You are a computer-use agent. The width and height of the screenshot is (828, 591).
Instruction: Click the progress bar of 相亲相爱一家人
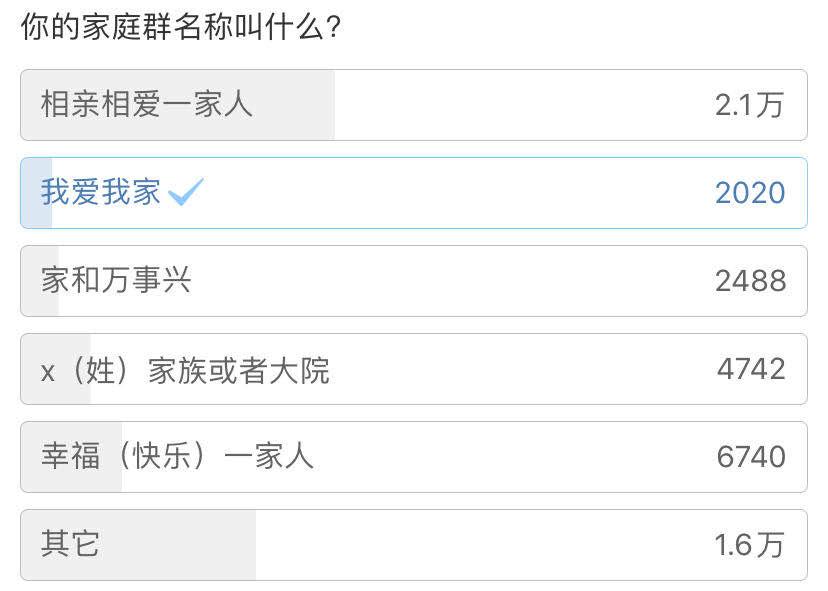(x=180, y=103)
